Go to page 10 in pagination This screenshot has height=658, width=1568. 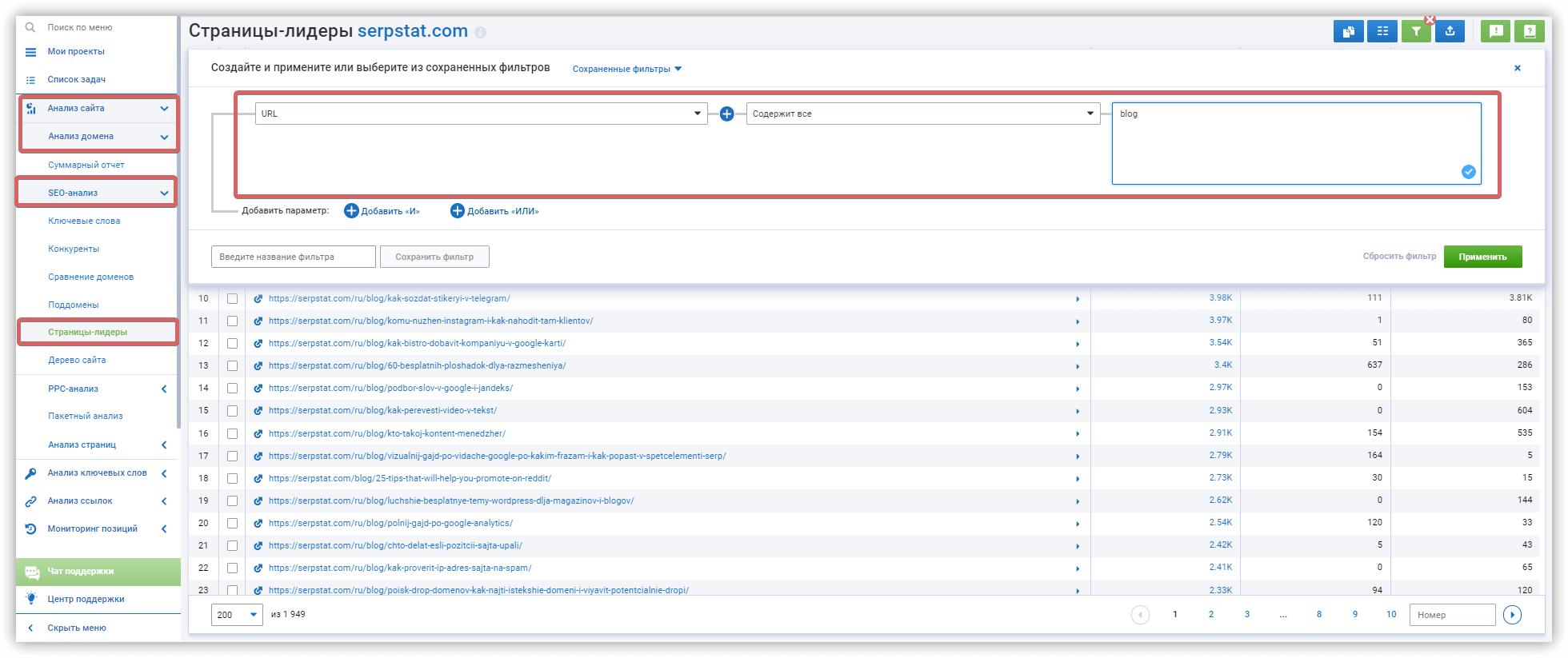click(x=1391, y=615)
